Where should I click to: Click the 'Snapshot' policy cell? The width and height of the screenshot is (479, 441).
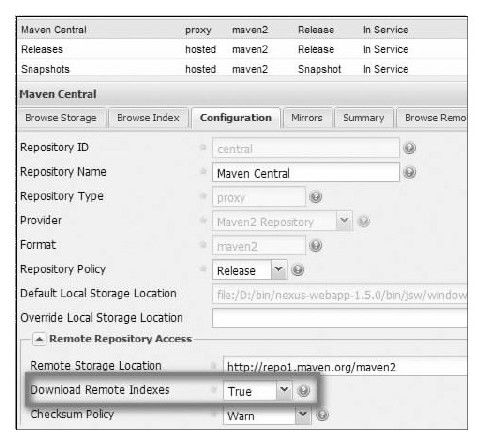[319, 69]
